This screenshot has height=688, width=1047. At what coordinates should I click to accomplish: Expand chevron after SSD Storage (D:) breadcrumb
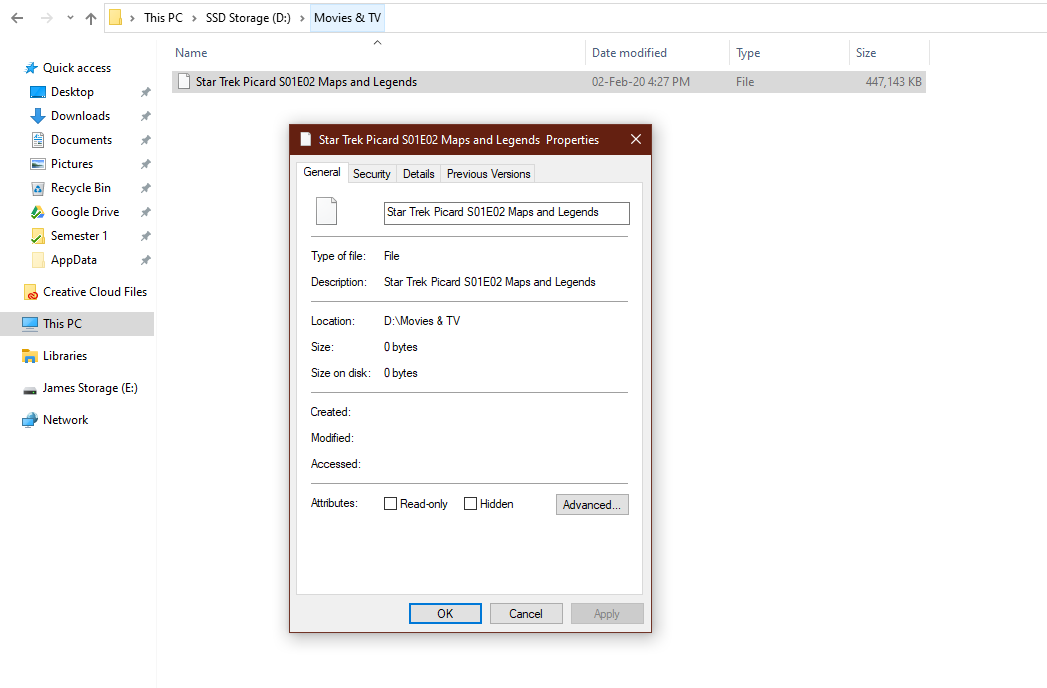pos(302,18)
